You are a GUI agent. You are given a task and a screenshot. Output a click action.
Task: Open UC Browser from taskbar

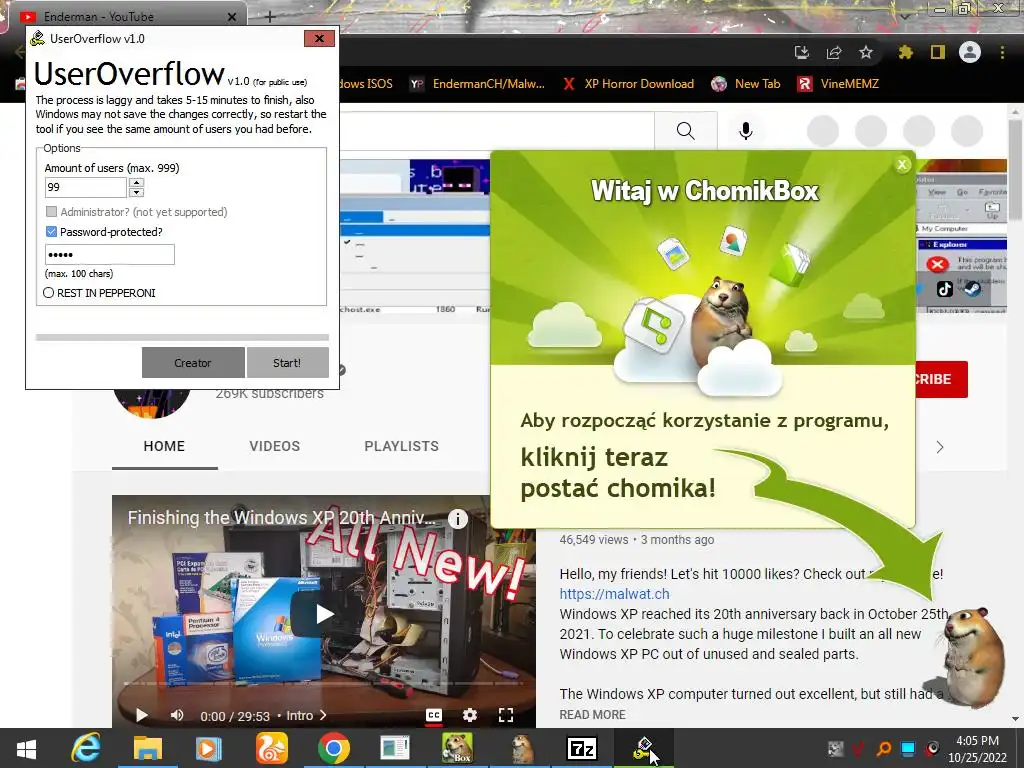click(x=271, y=748)
